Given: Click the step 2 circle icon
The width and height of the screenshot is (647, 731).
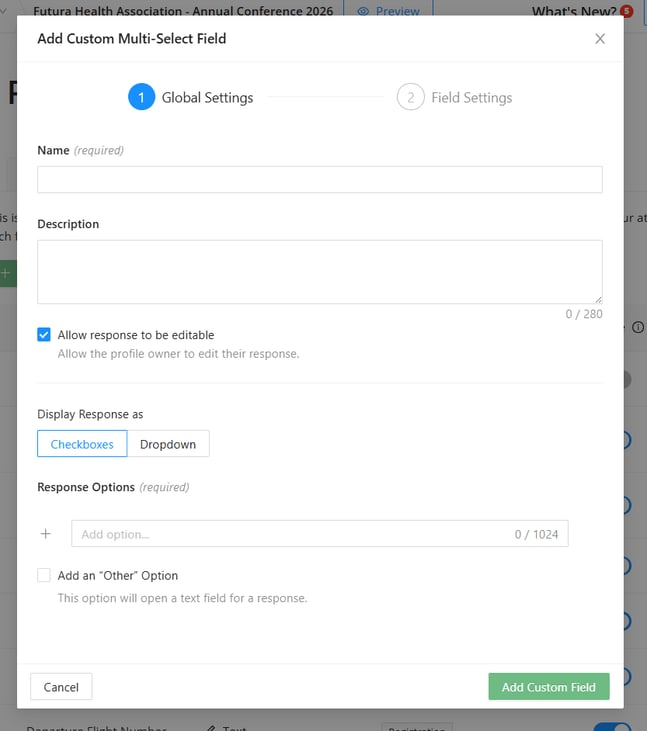Looking at the screenshot, I should pos(410,97).
